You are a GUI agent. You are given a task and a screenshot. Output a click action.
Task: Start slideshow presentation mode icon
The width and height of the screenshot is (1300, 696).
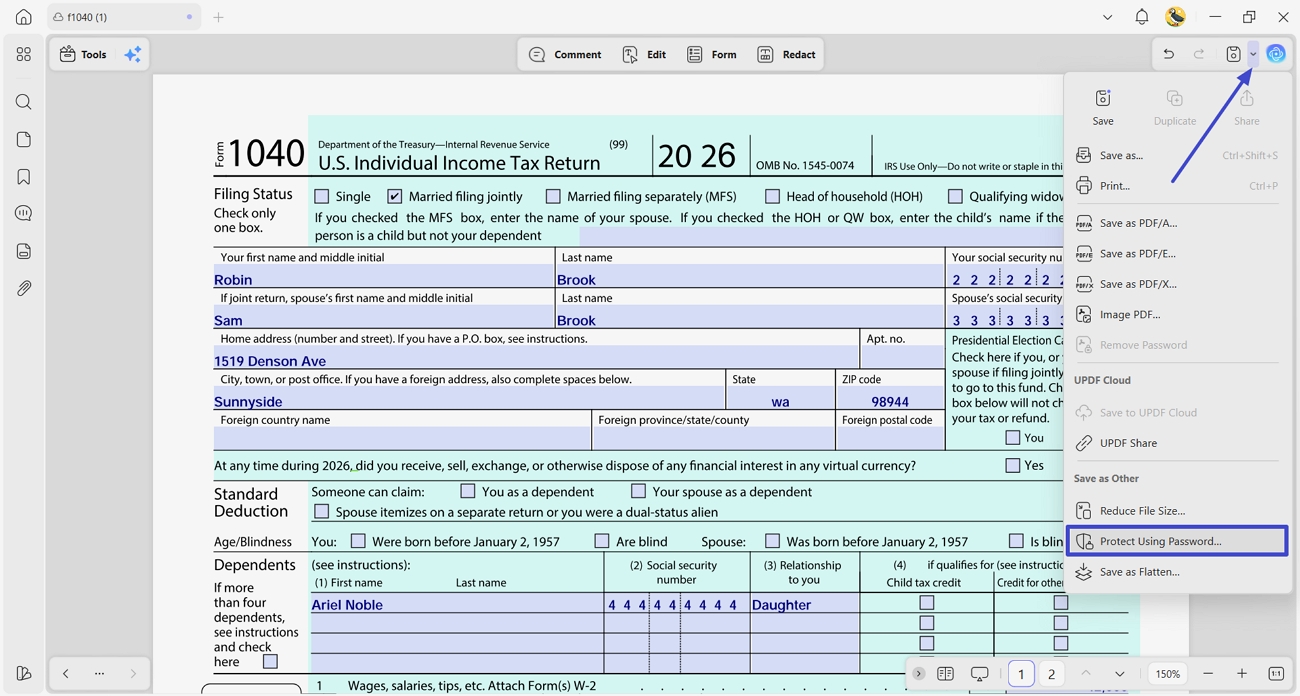pos(980,674)
